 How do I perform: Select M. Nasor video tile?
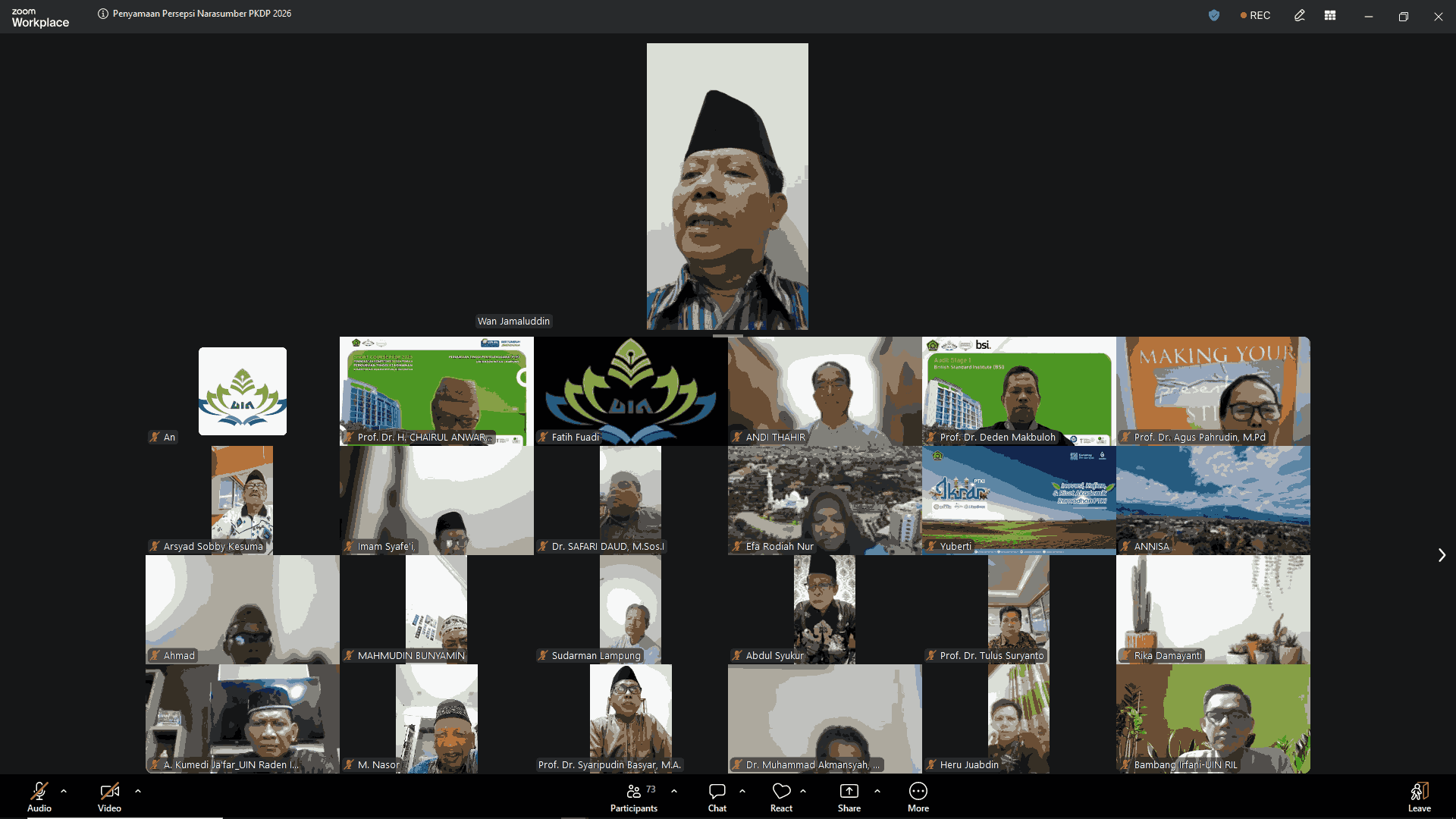(x=437, y=719)
